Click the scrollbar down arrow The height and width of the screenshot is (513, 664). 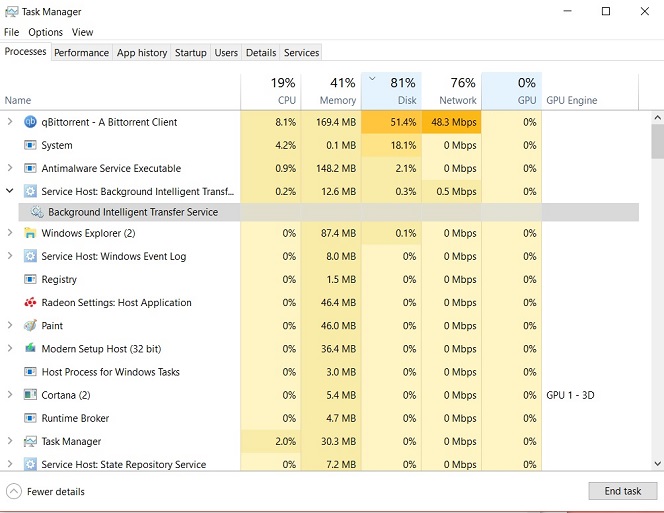[x=657, y=464]
